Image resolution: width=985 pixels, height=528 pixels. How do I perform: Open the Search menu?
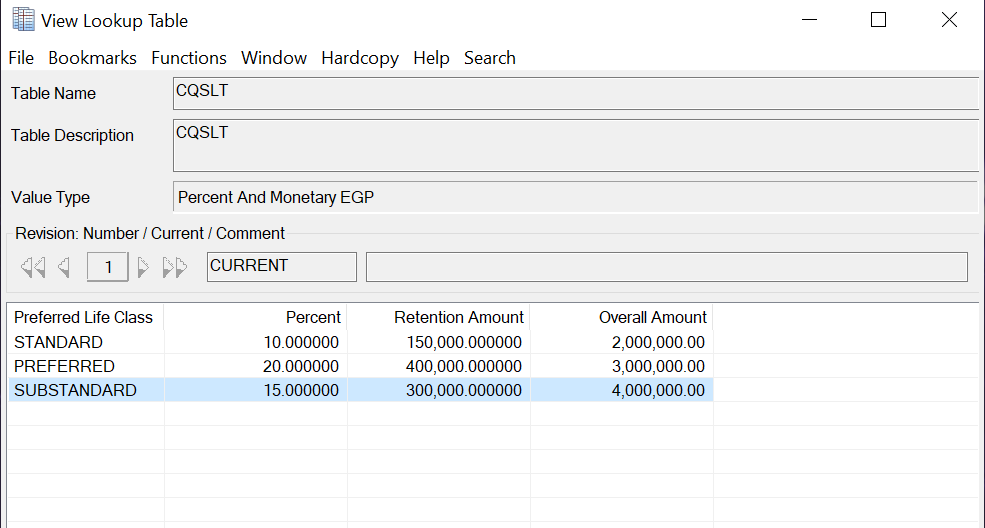coord(490,58)
